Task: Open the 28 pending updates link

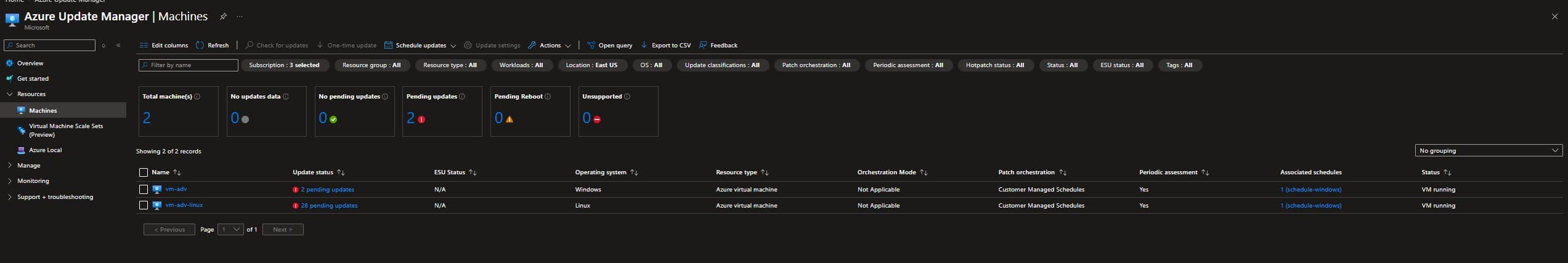Action: pos(329,206)
